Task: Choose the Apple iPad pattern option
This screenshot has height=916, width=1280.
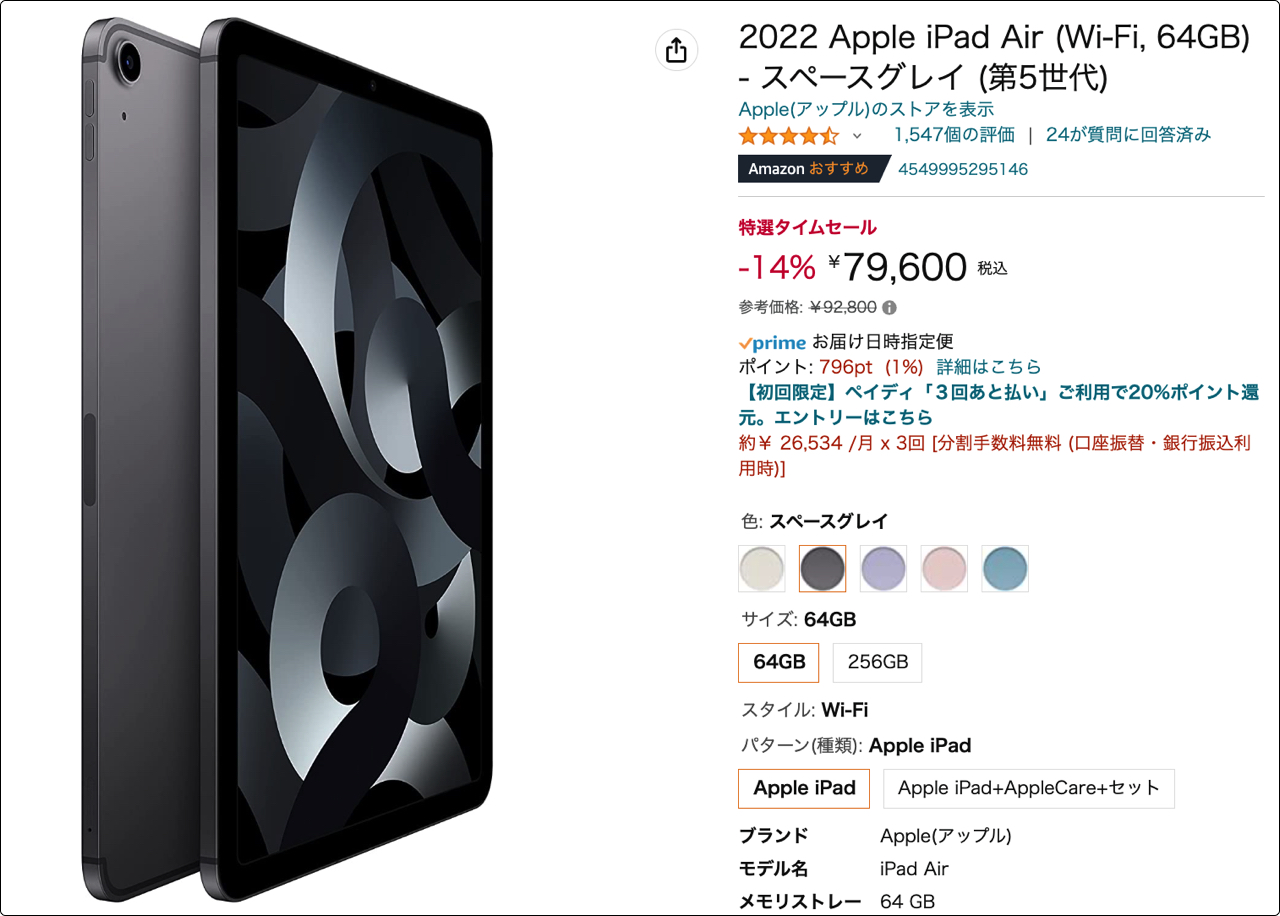Action: pos(804,788)
